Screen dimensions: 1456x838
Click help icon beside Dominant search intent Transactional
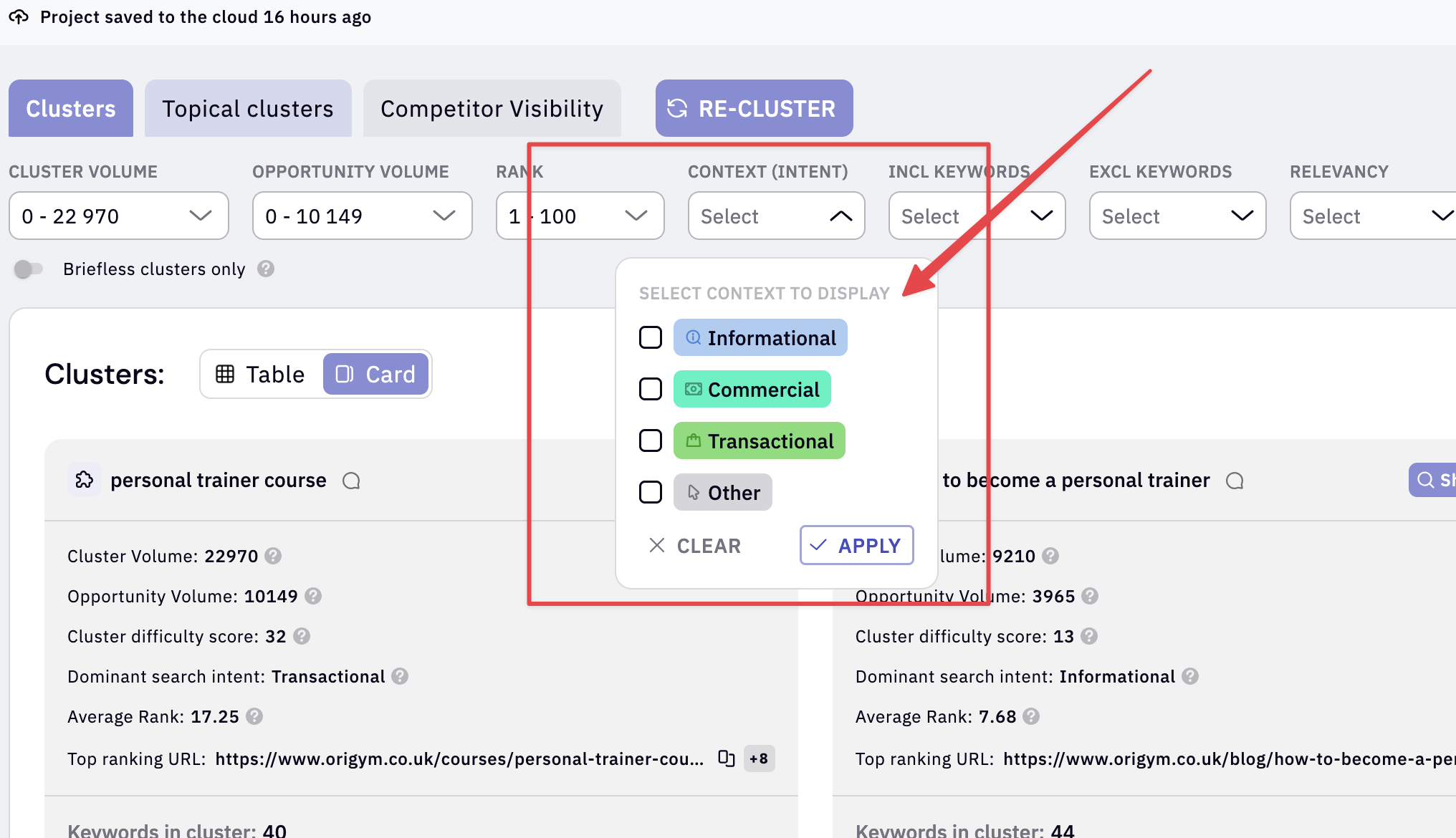(401, 676)
